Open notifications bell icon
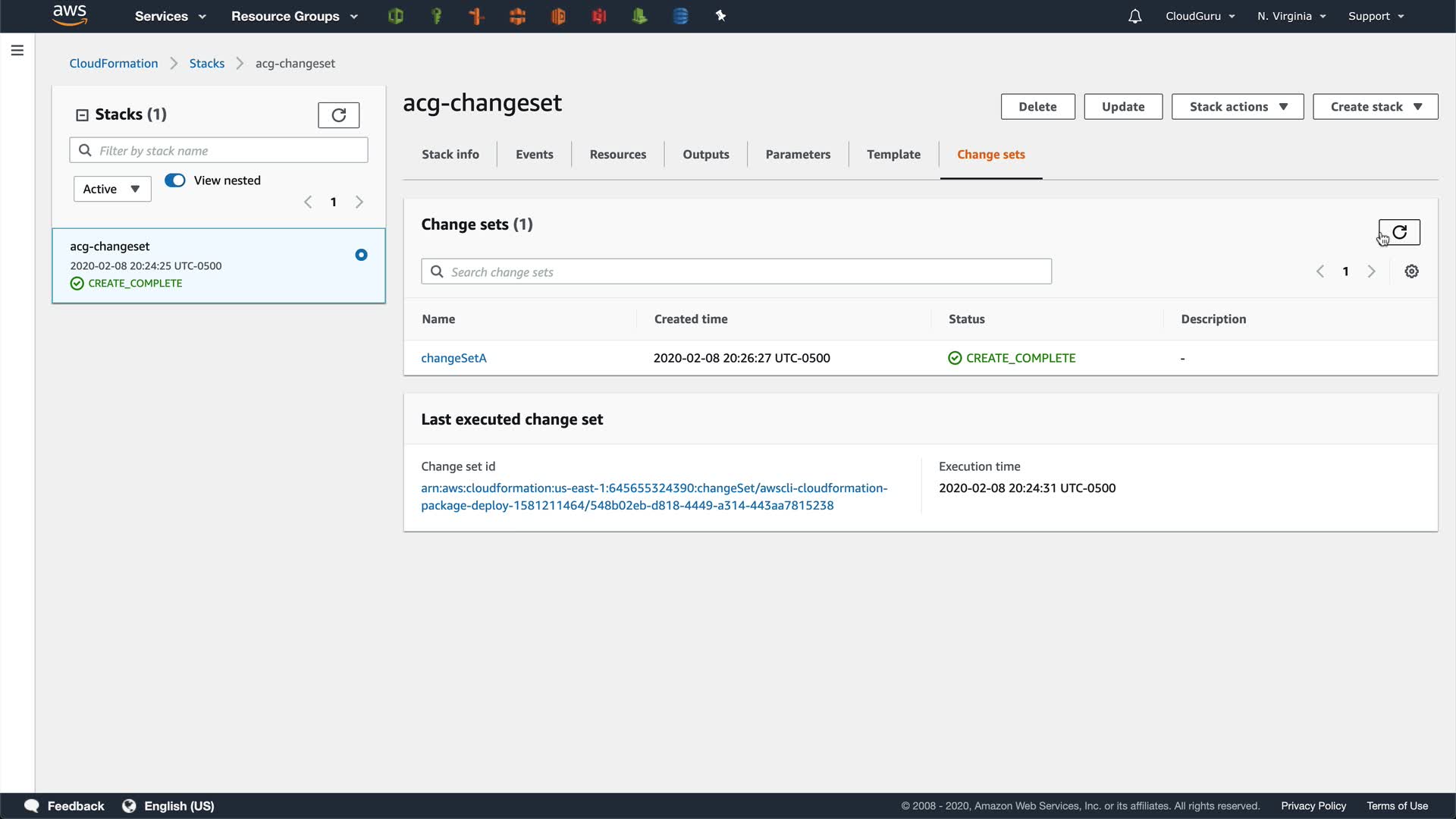The image size is (1456, 819). click(x=1134, y=16)
